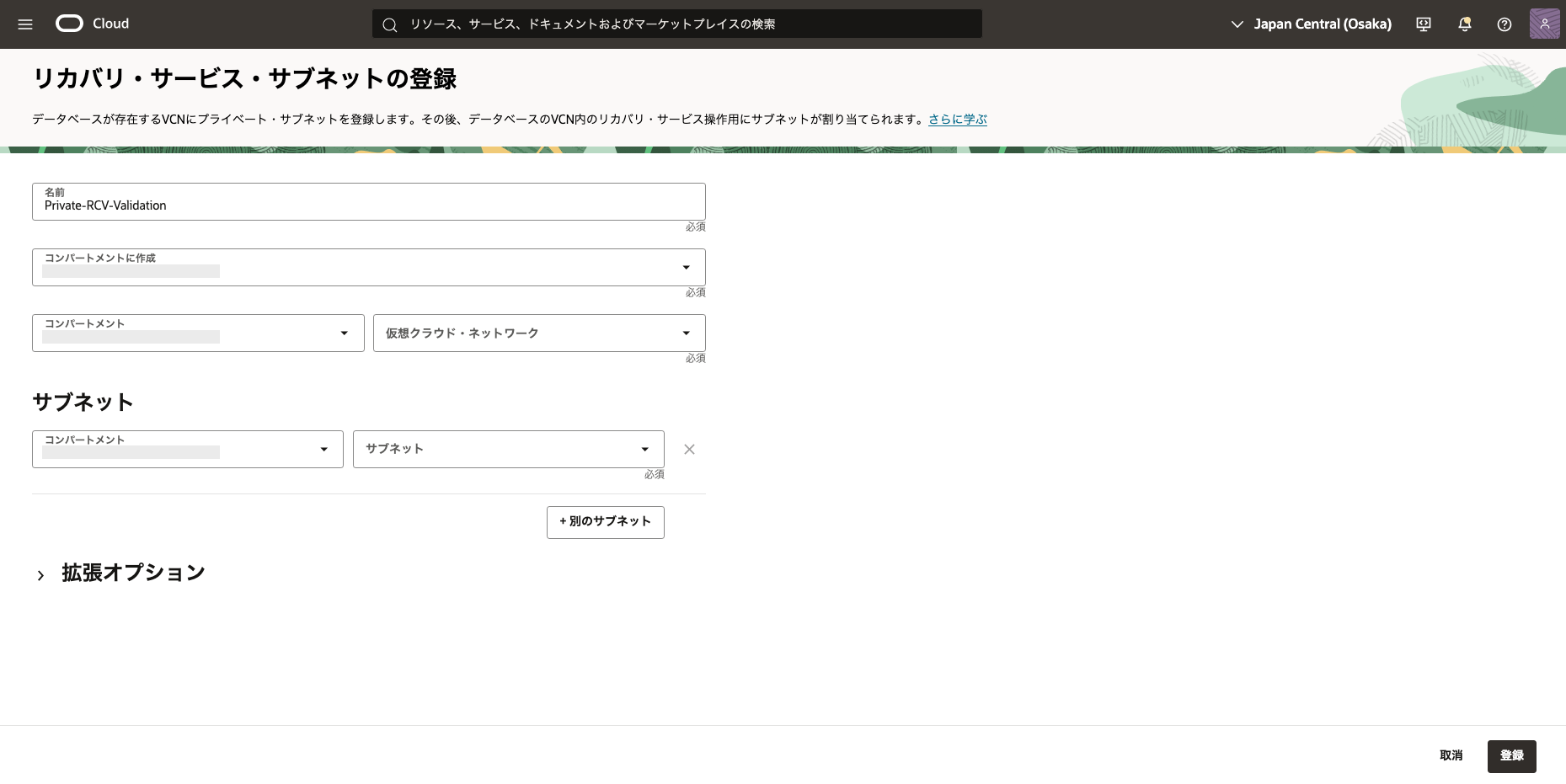1566x784 pixels.
Task: Click the 取消 button
Action: (x=1451, y=756)
